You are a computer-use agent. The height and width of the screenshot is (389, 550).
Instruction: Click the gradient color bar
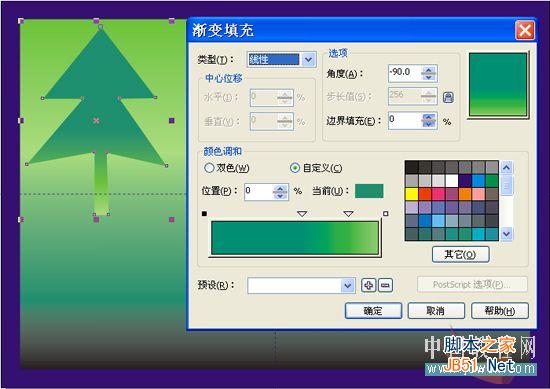click(x=295, y=237)
